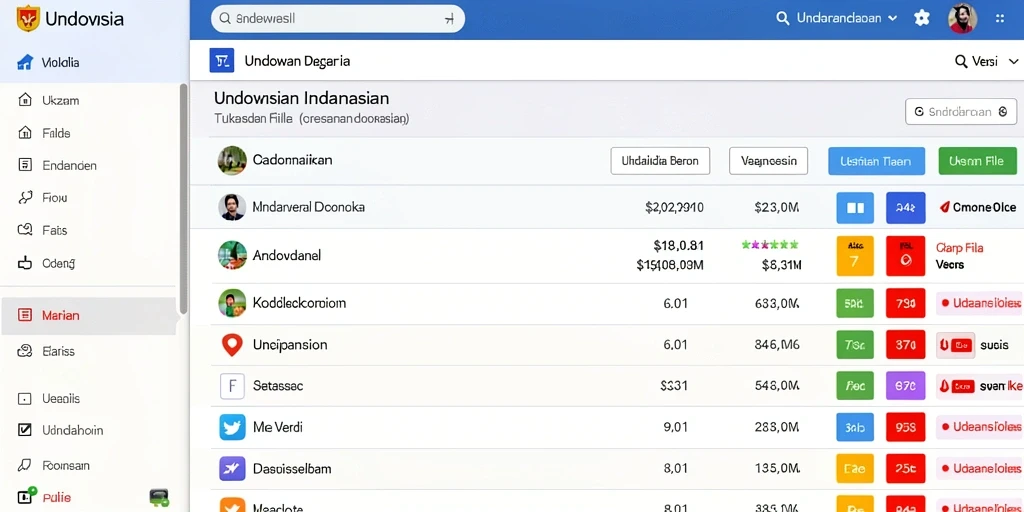Select the Marian sidebar item
1024x512 pixels.
[88, 316]
